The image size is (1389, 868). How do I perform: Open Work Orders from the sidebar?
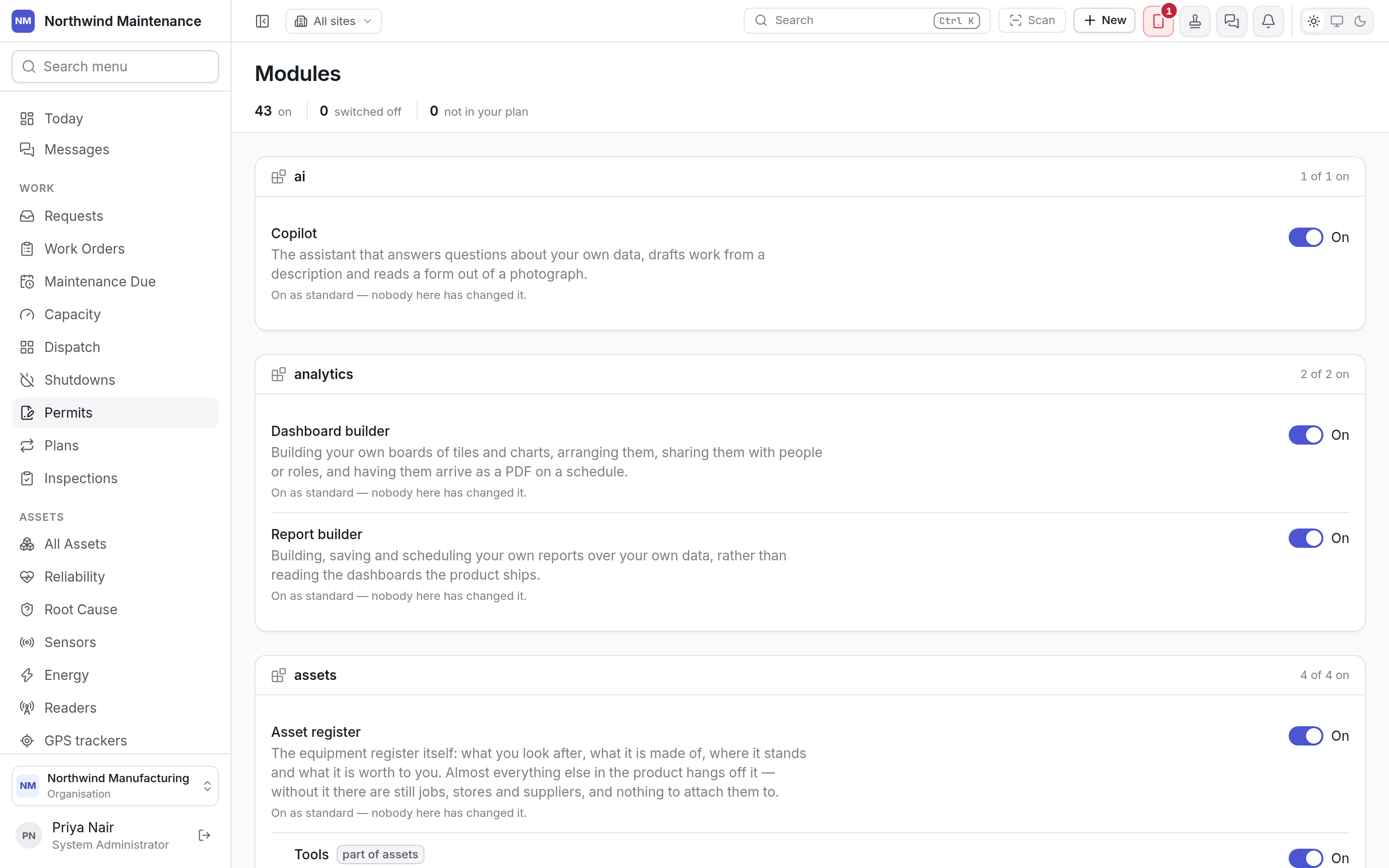click(115, 248)
